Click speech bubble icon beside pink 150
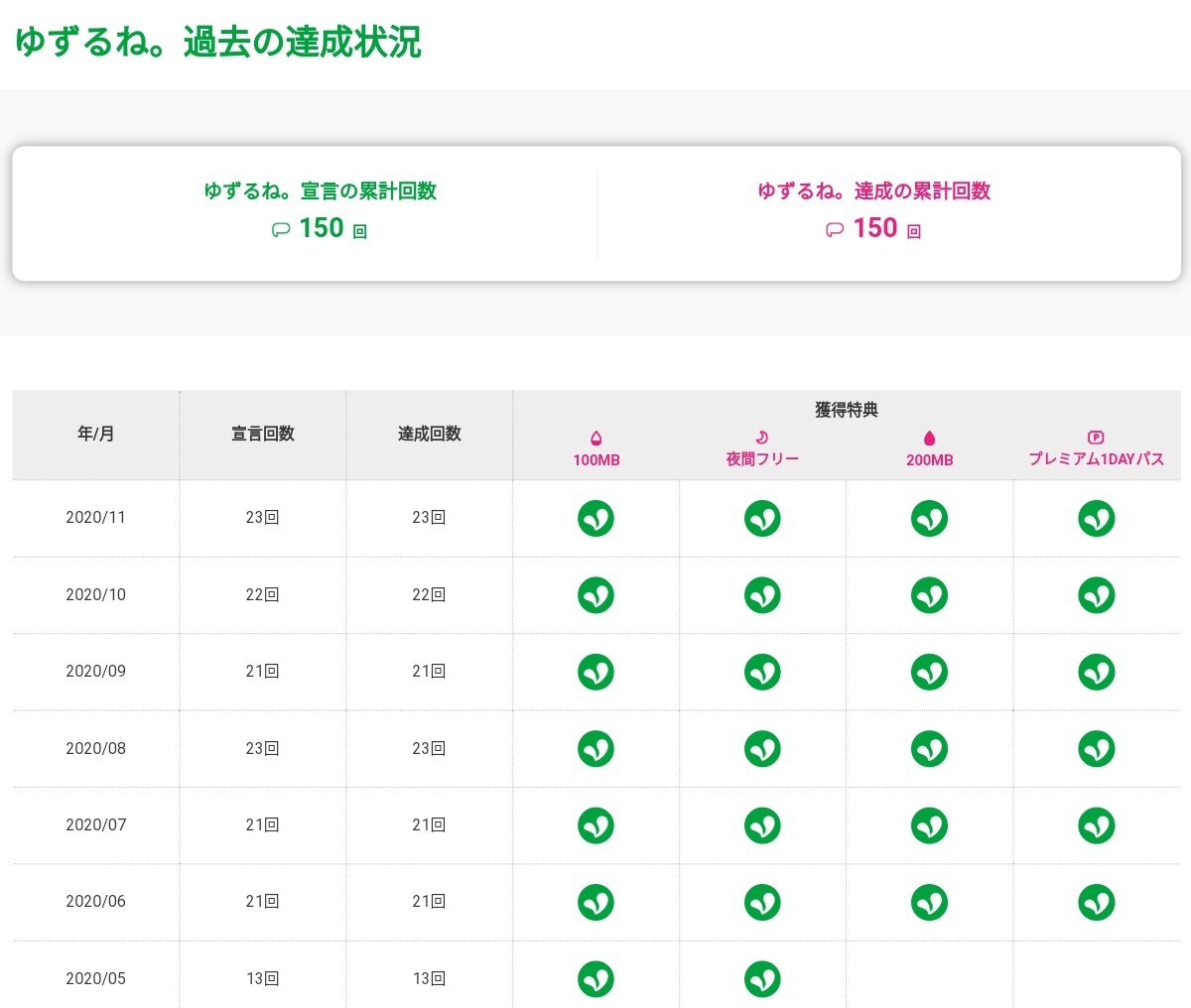 835,230
